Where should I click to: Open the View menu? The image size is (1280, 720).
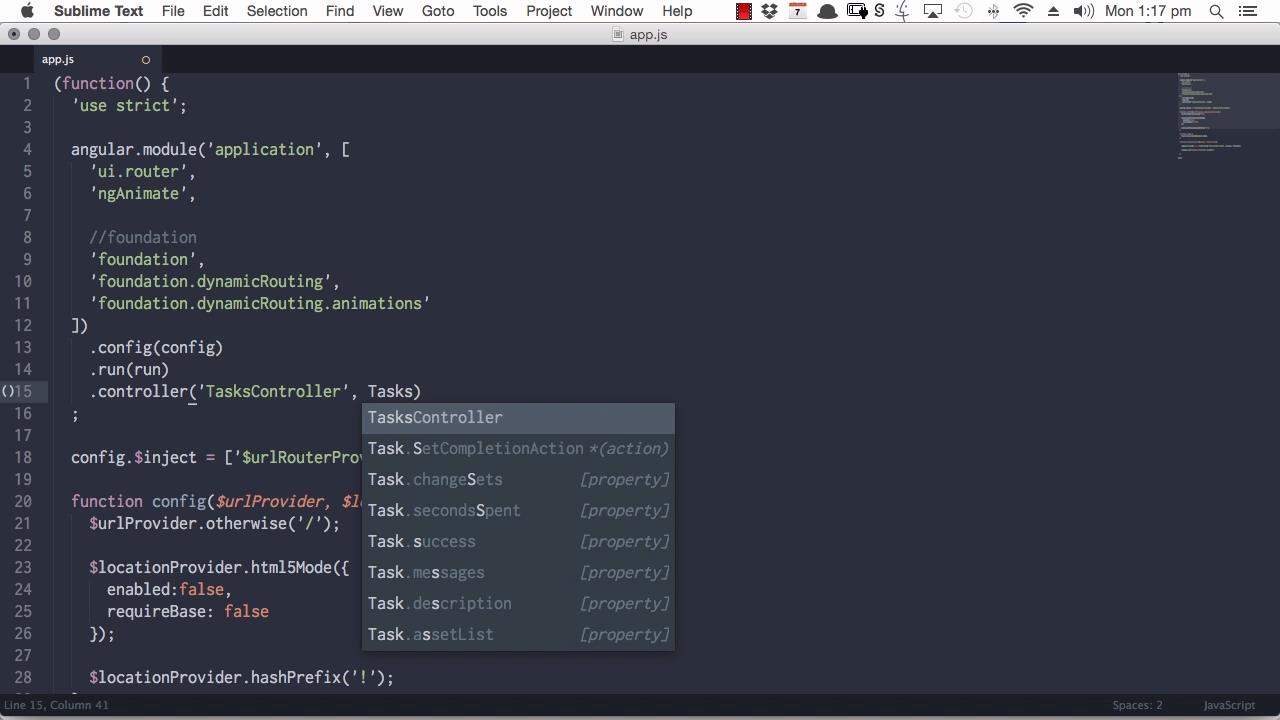pos(388,11)
